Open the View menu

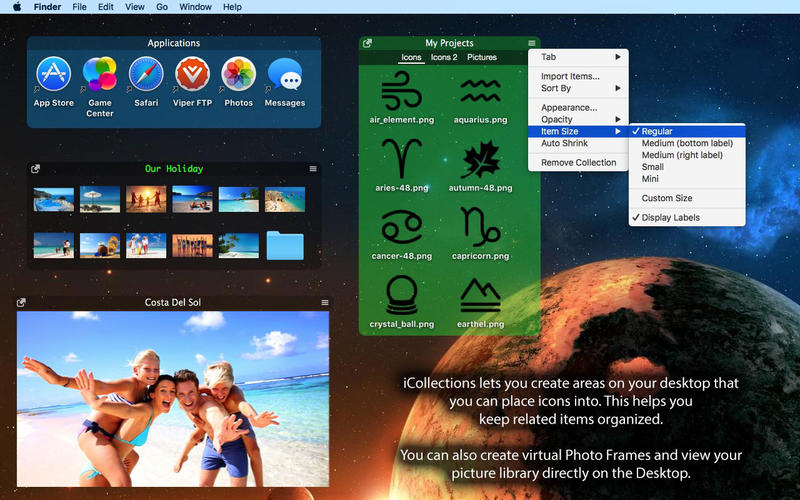135,7
